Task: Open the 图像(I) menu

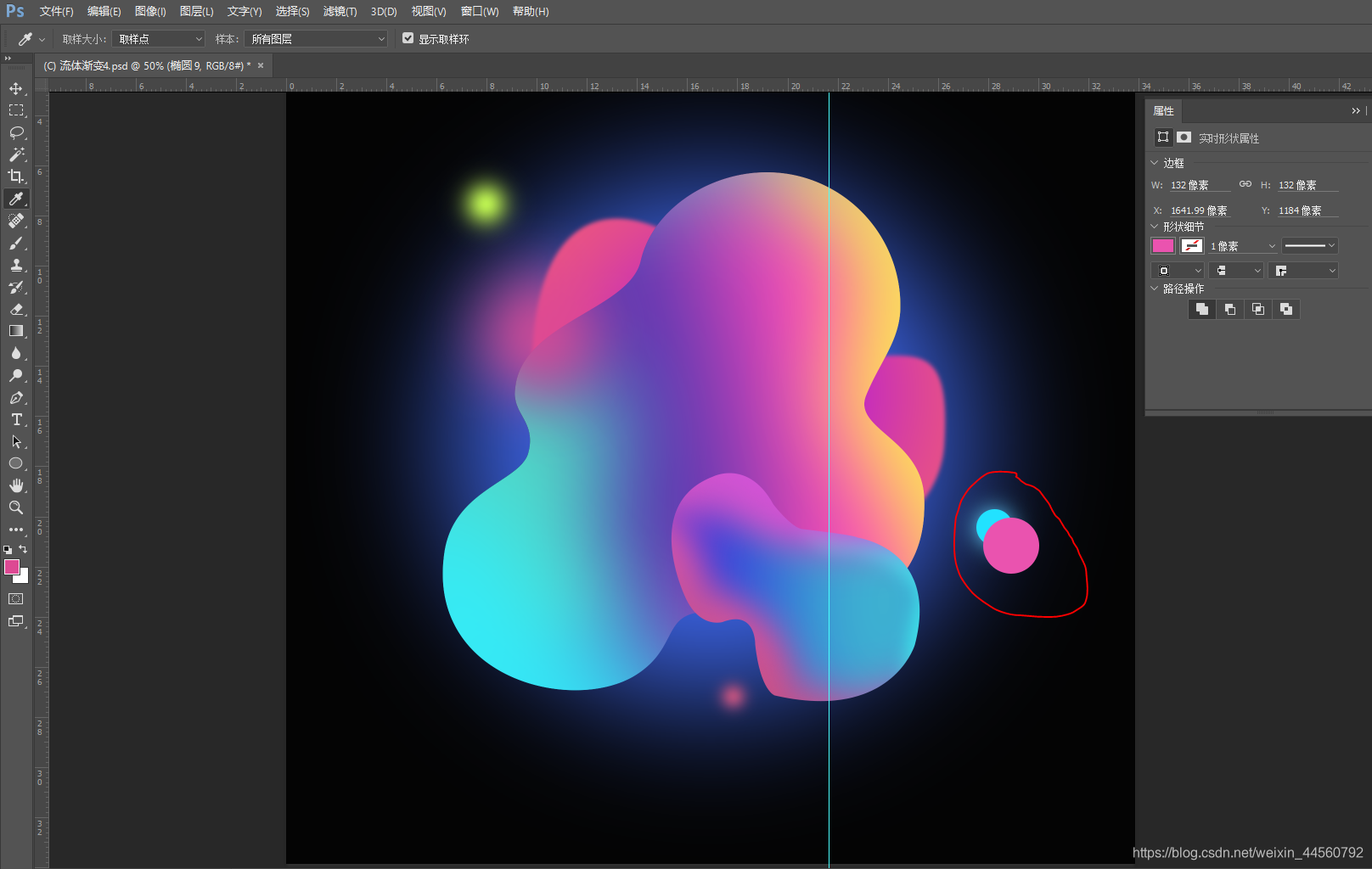Action: click(150, 11)
